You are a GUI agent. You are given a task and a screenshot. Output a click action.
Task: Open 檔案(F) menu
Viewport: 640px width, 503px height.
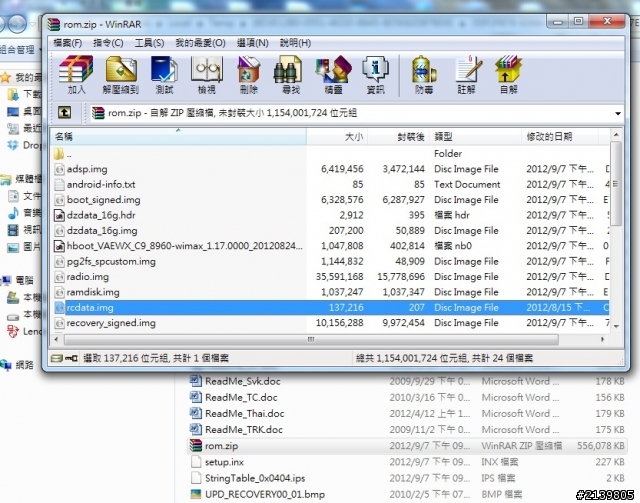[67, 43]
